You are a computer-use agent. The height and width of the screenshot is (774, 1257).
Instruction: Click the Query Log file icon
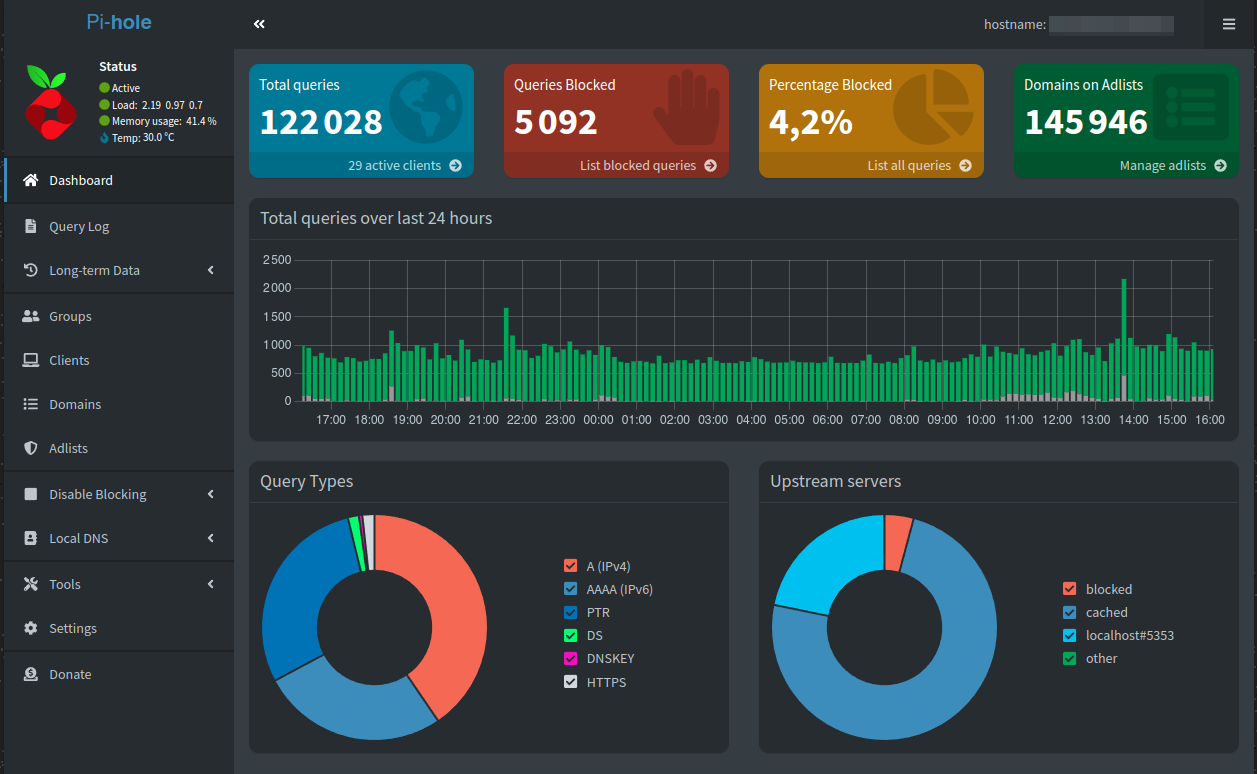coord(30,226)
